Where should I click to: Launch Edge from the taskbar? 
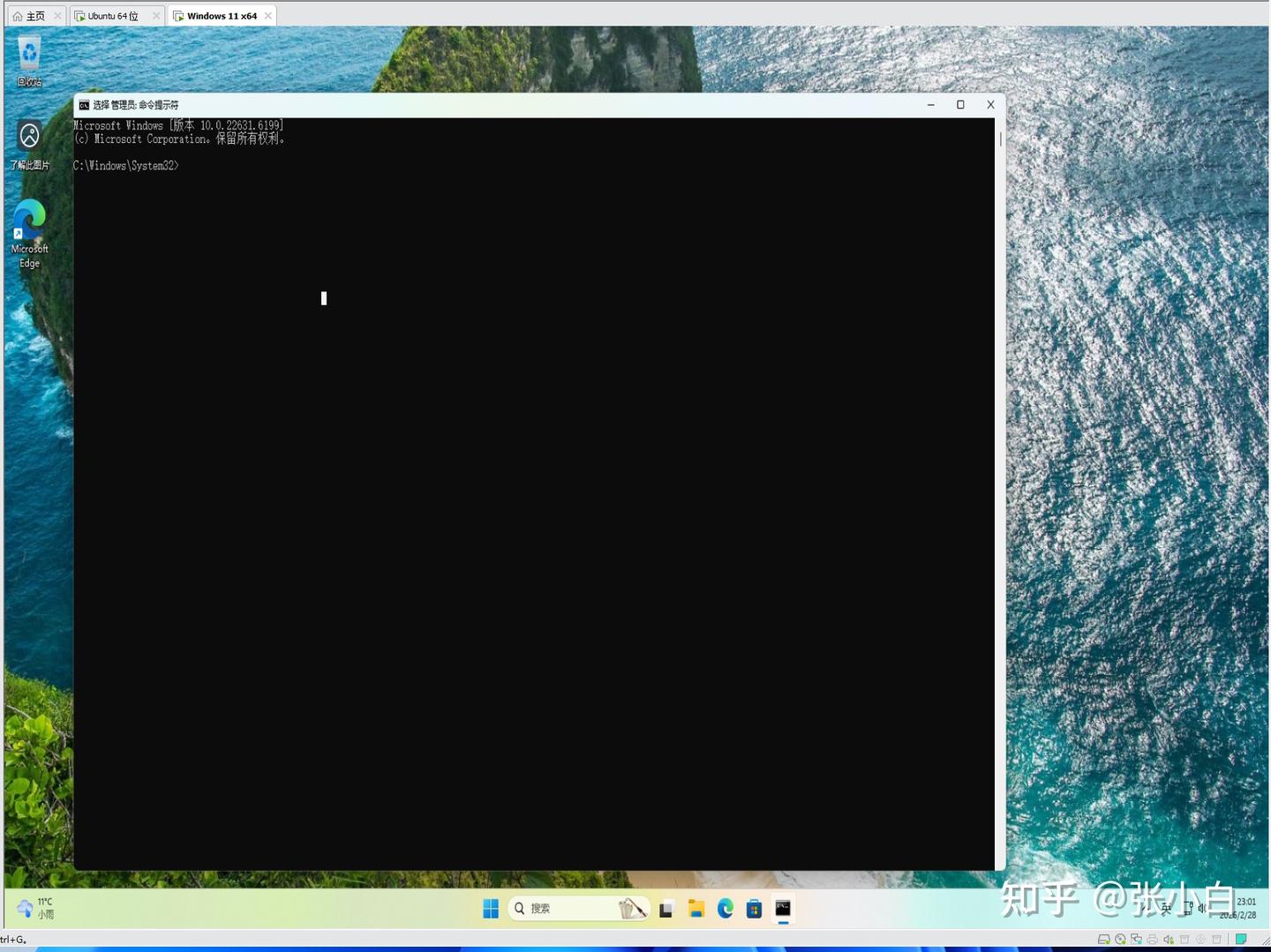(726, 909)
